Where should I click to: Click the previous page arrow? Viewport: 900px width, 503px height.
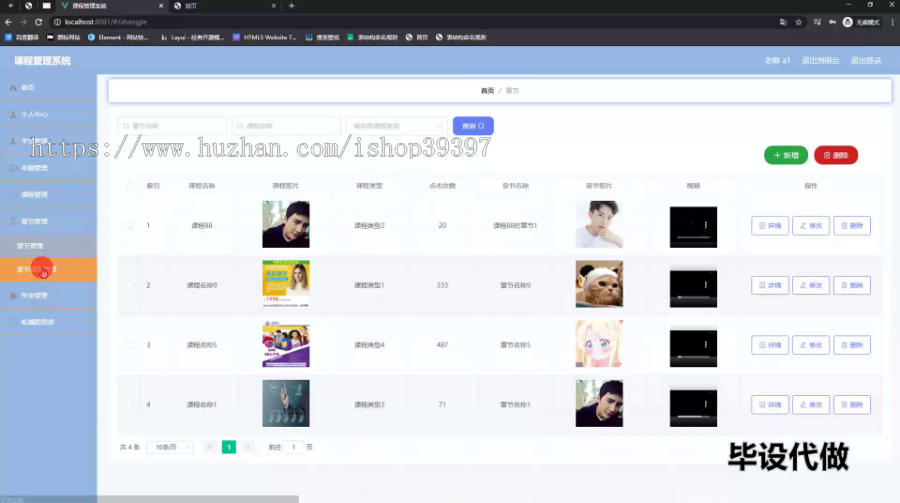coord(210,447)
